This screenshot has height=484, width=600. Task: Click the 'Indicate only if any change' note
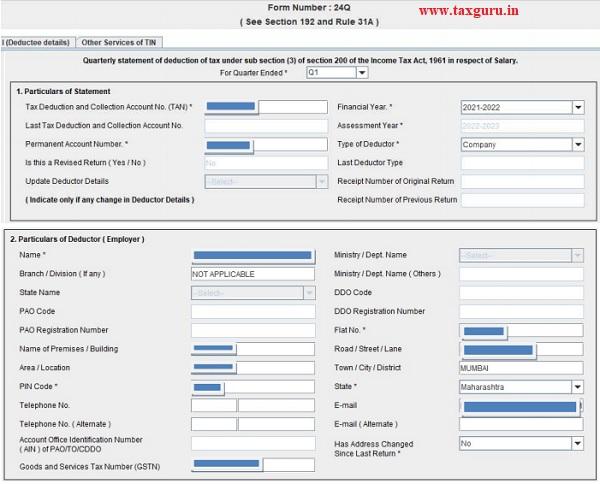click(x=110, y=200)
